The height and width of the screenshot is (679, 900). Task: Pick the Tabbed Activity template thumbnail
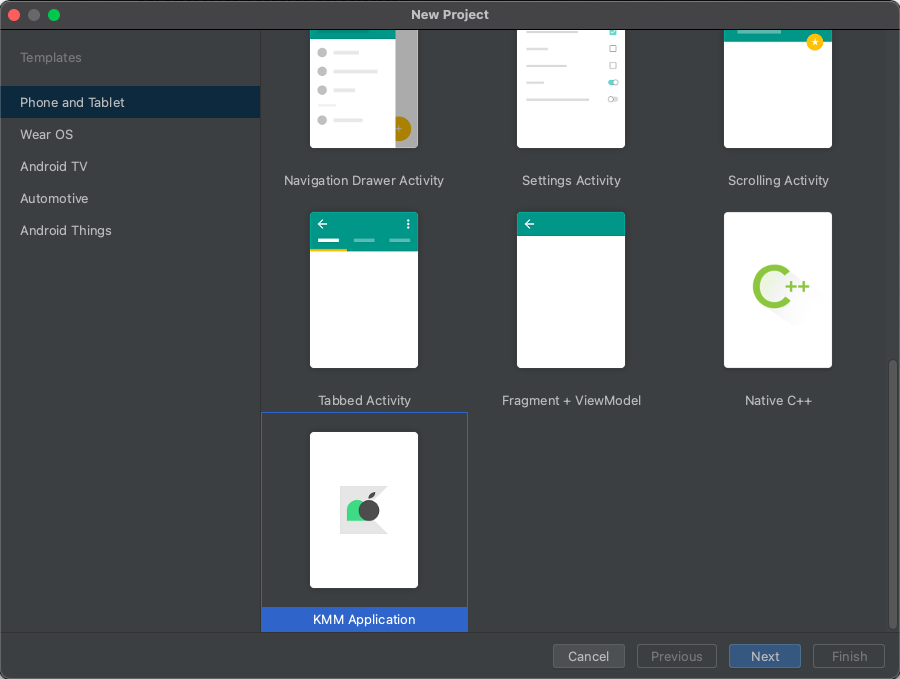pyautogui.click(x=364, y=290)
